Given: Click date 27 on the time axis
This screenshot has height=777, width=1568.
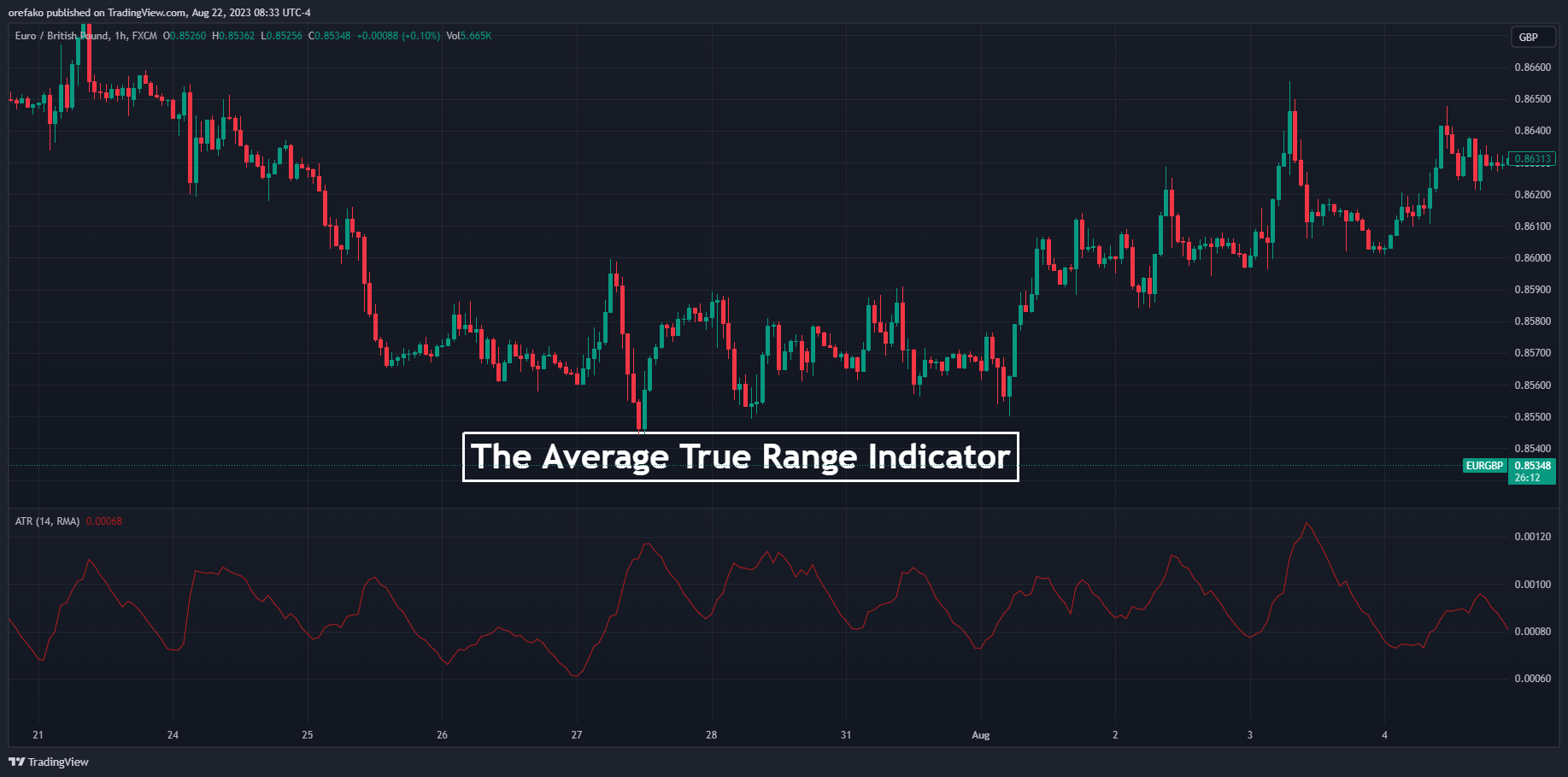Looking at the screenshot, I should point(577,735).
